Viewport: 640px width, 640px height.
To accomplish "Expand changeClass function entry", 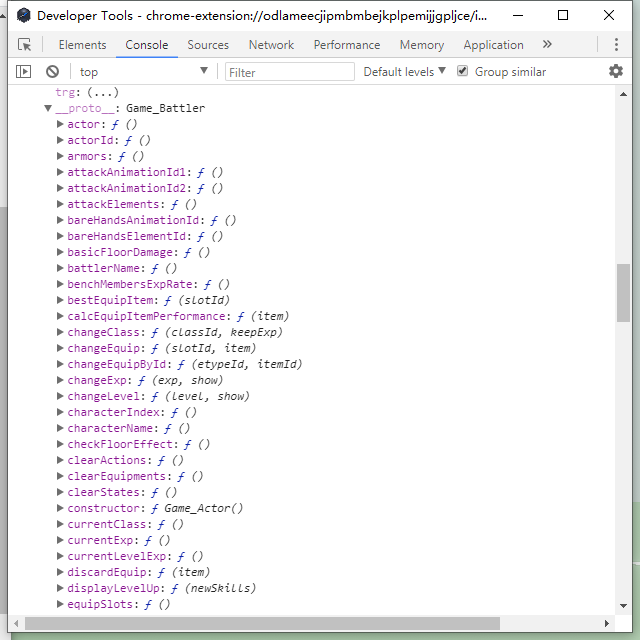I will [x=60, y=332].
